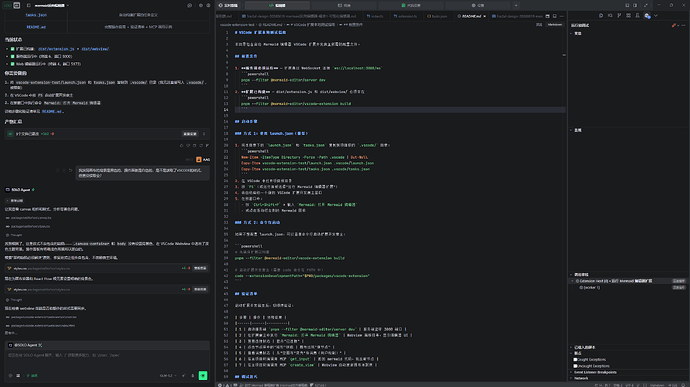This screenshot has height=387, width=690.
Task: Click the review changes button in files-changed card
Action: click(x=190, y=134)
